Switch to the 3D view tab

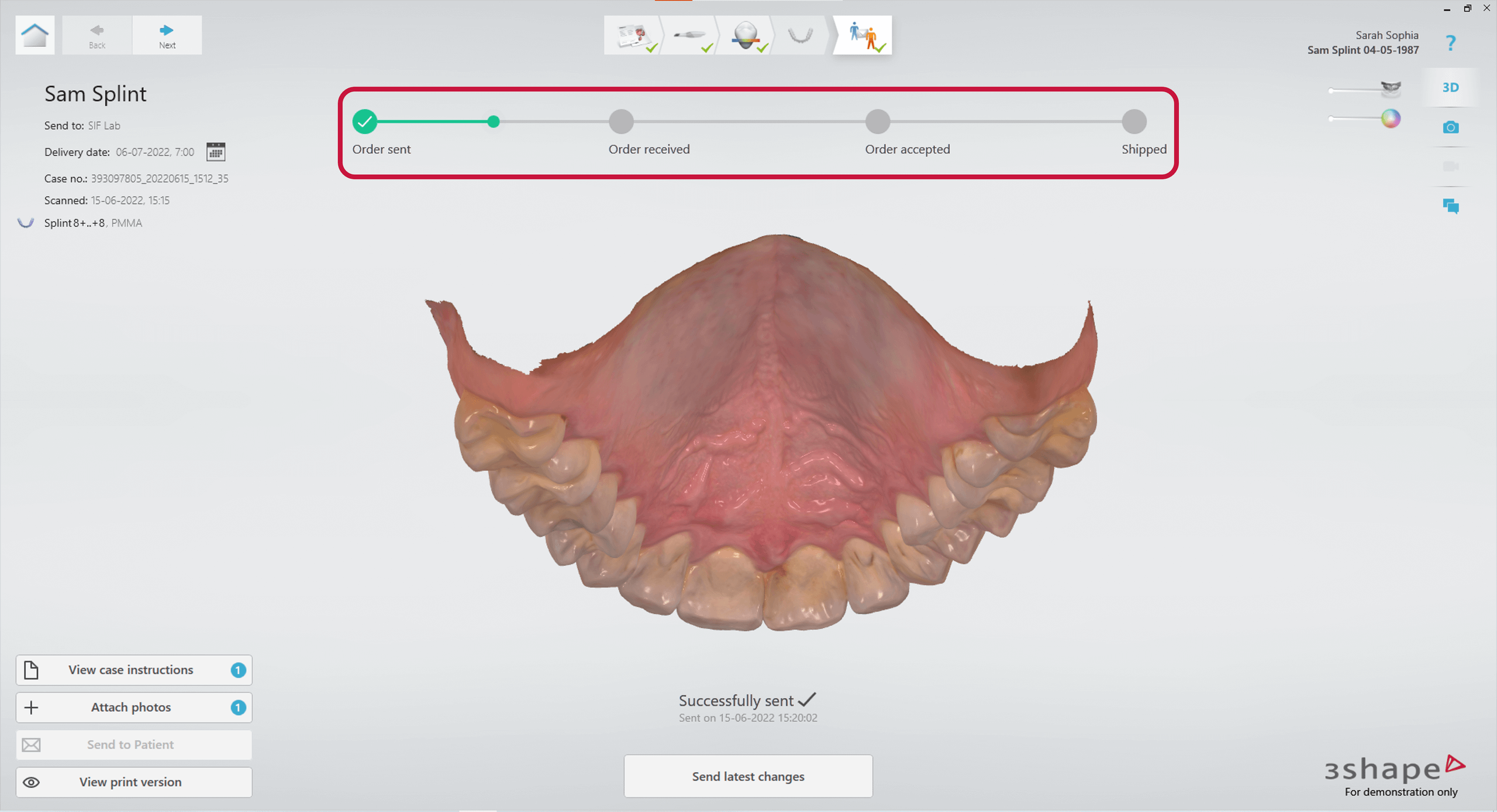point(1451,87)
